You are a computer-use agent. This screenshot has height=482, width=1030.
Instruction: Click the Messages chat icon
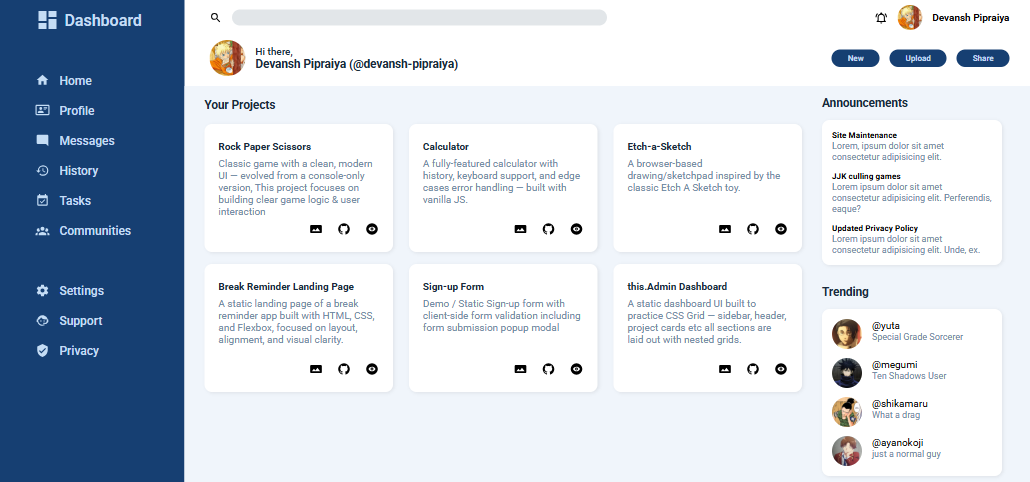click(43, 141)
